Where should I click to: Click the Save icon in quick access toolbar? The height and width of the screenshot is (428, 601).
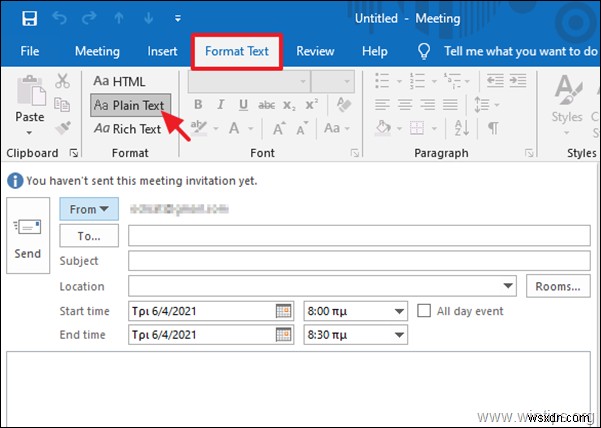pyautogui.click(x=30, y=18)
